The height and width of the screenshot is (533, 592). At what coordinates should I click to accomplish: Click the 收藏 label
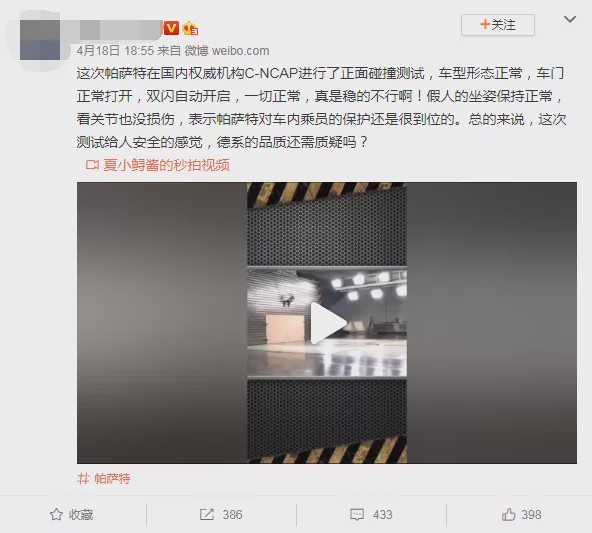point(81,515)
